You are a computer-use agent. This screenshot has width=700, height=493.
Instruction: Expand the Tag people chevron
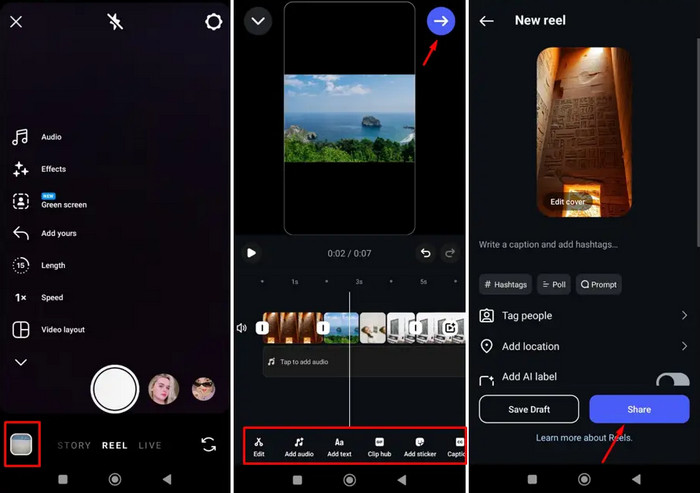pyautogui.click(x=684, y=316)
